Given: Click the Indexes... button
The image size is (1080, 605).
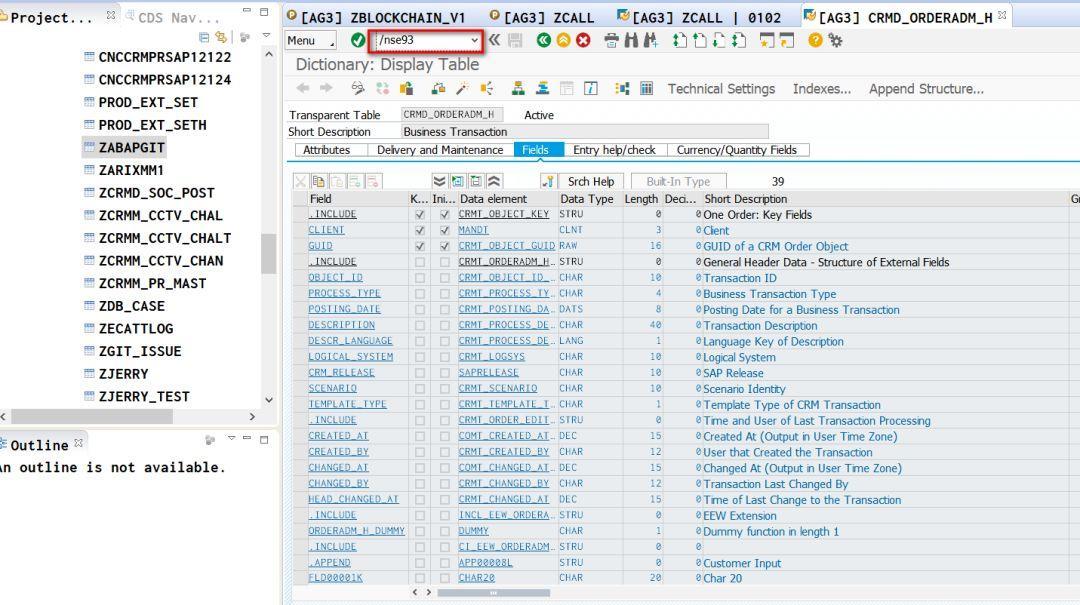Looking at the screenshot, I should coord(822,89).
